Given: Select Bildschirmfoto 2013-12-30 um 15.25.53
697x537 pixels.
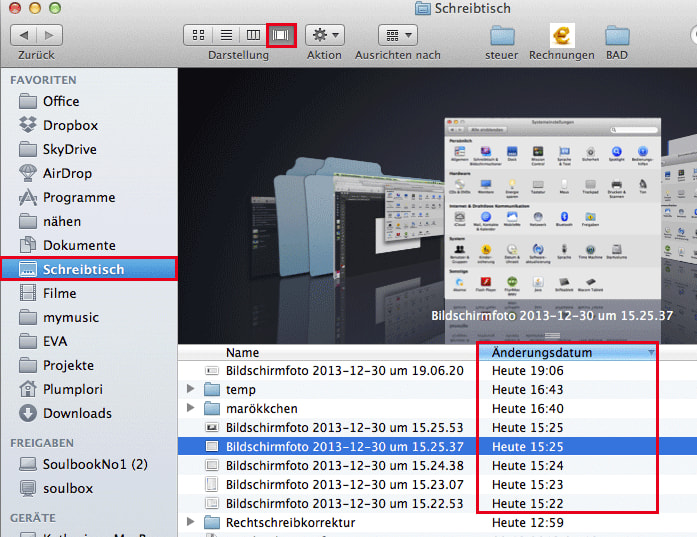Looking at the screenshot, I should [437, 427].
